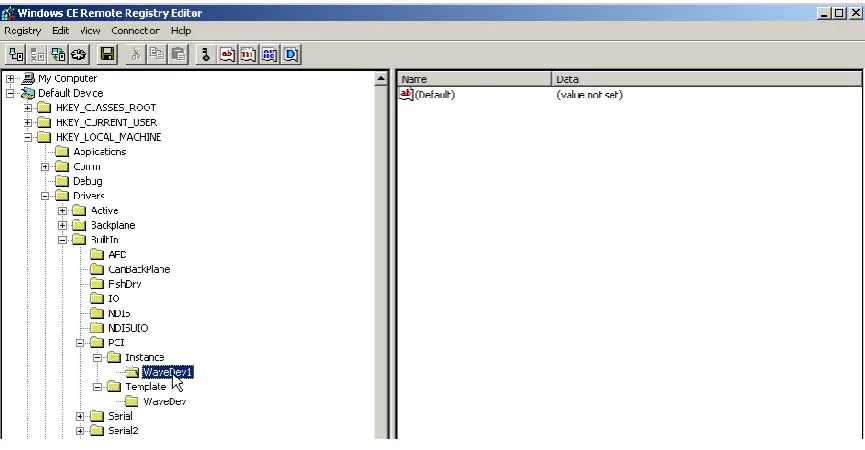Viewport: 865px width, 450px height.
Task: Collapse the Drivers key
Action: click(x=45, y=196)
